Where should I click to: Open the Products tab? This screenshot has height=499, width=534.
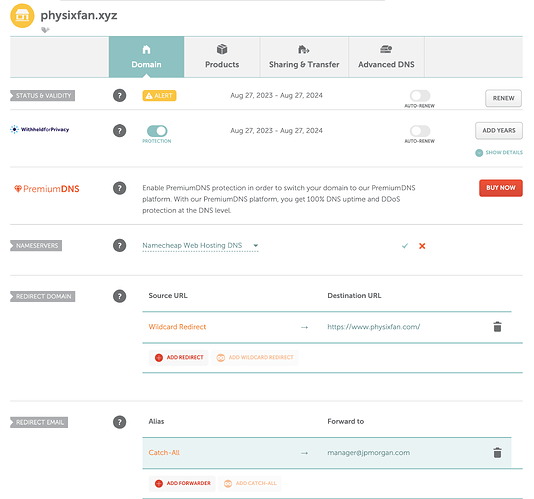[x=222, y=57]
